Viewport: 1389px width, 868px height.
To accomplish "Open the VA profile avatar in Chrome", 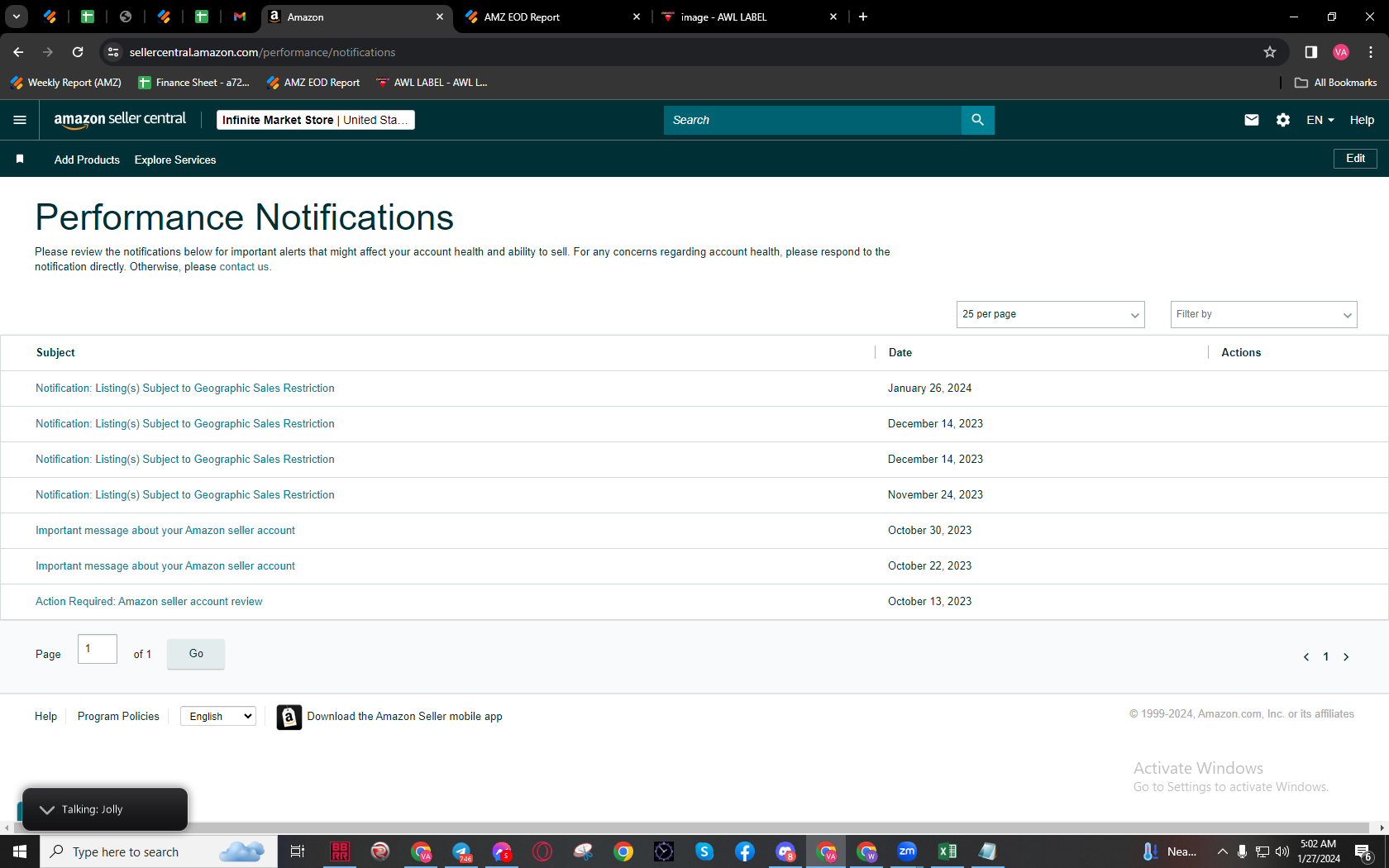I will point(1341,52).
